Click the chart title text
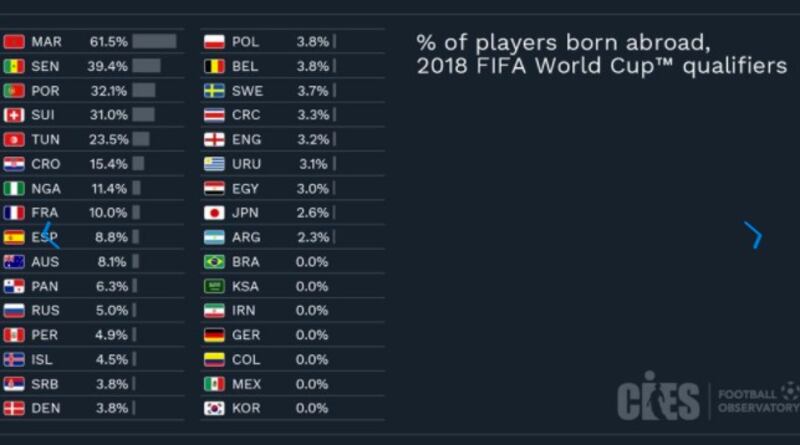800x445 pixels. tap(602, 54)
